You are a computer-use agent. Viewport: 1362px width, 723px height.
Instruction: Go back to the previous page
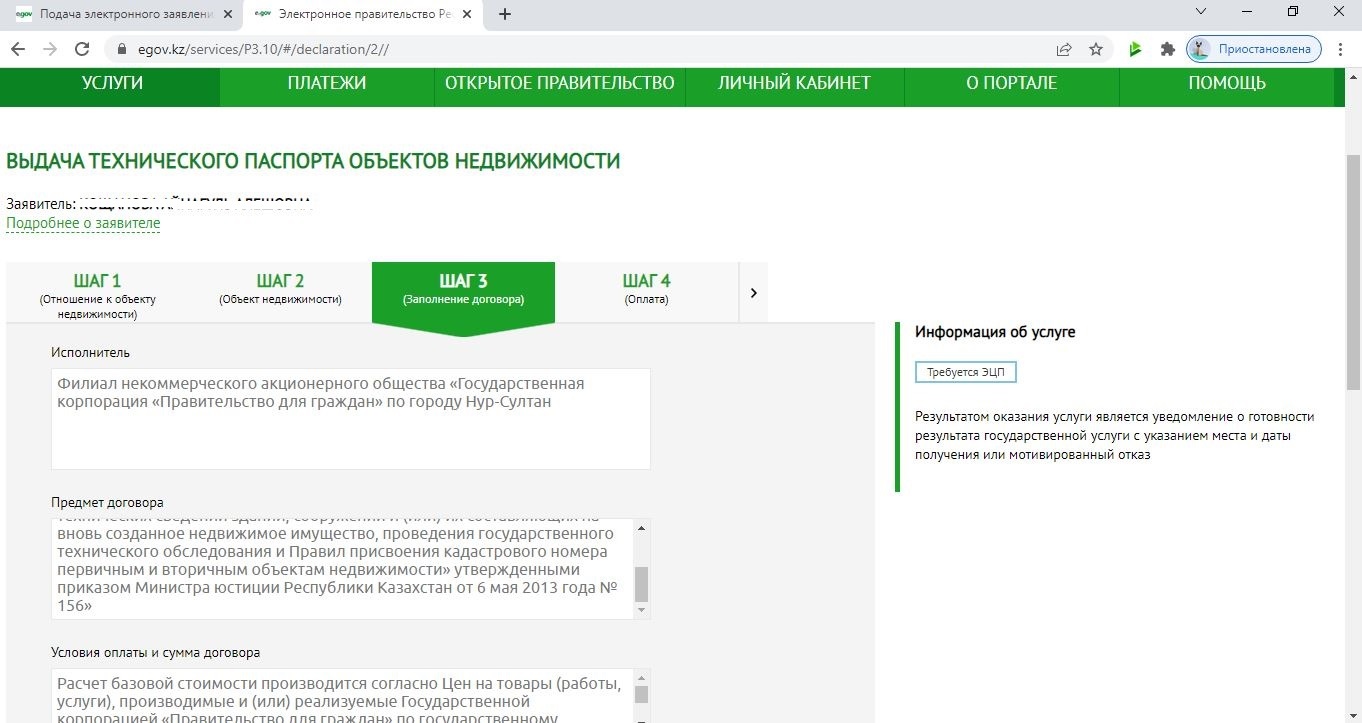pyautogui.click(x=18, y=49)
